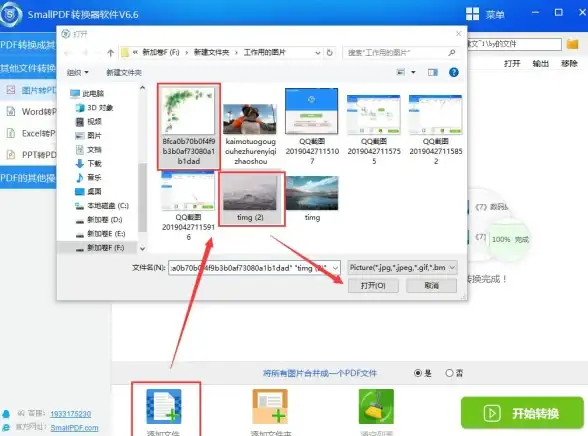Select 此电脑 in folder tree
This screenshot has height=436, width=588.
87,94
